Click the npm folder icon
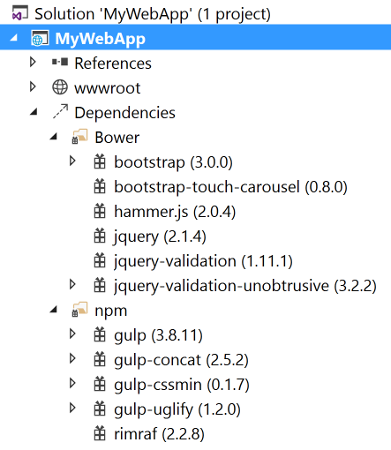Image resolution: width=391 pixels, height=450 pixels. point(80,309)
